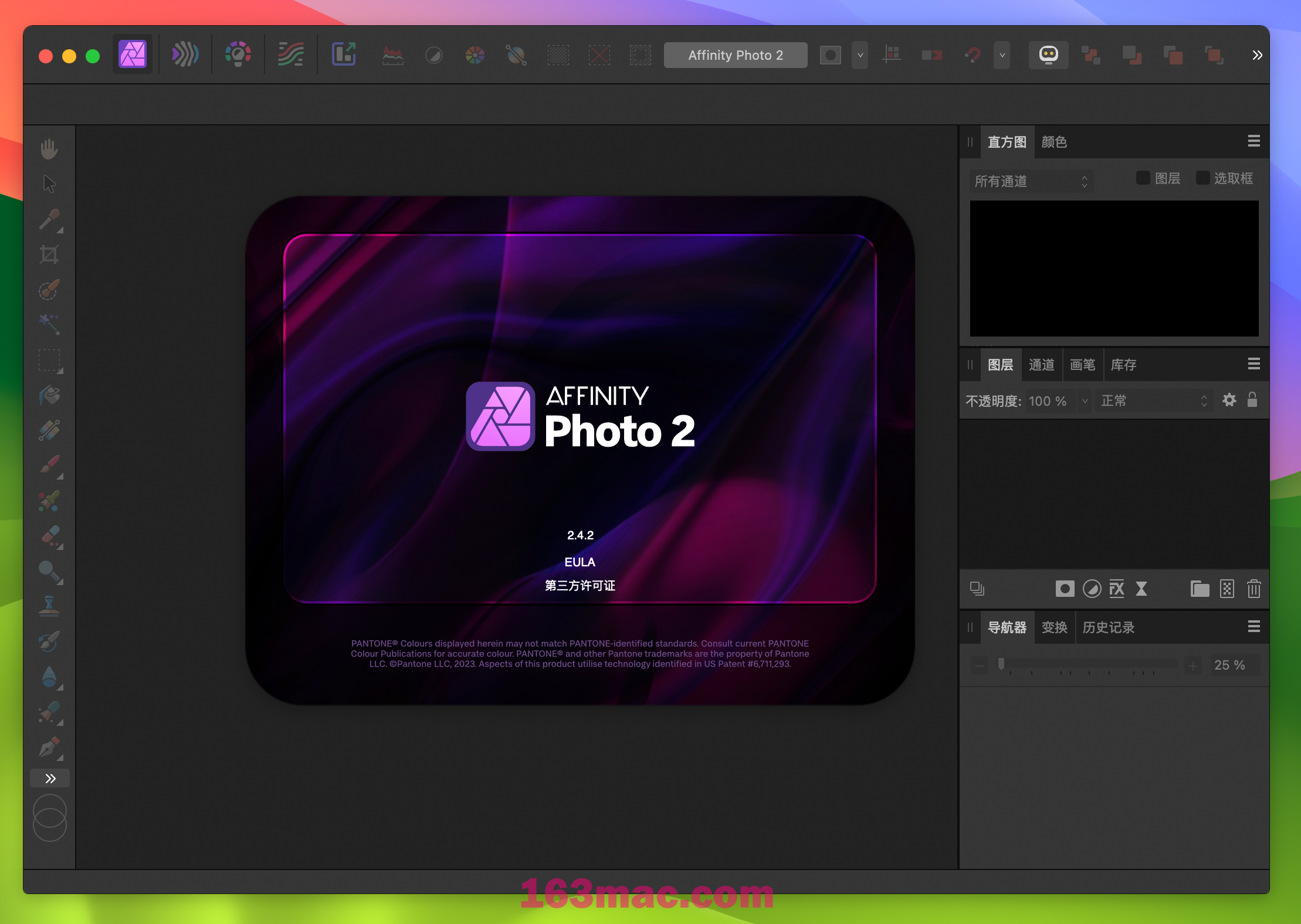Screen dimensions: 1301x924
Task: Toggle the Assistant options icon
Action: coord(1049,55)
